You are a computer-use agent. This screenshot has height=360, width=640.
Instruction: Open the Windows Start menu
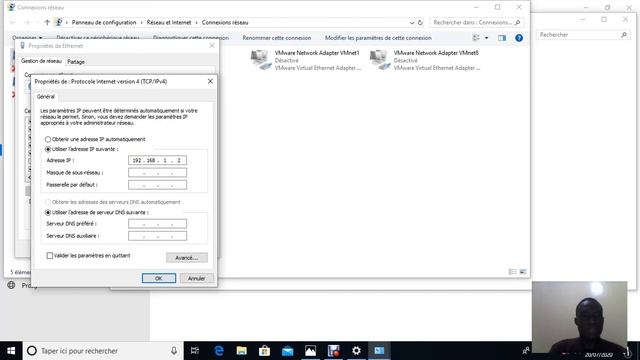point(11,351)
